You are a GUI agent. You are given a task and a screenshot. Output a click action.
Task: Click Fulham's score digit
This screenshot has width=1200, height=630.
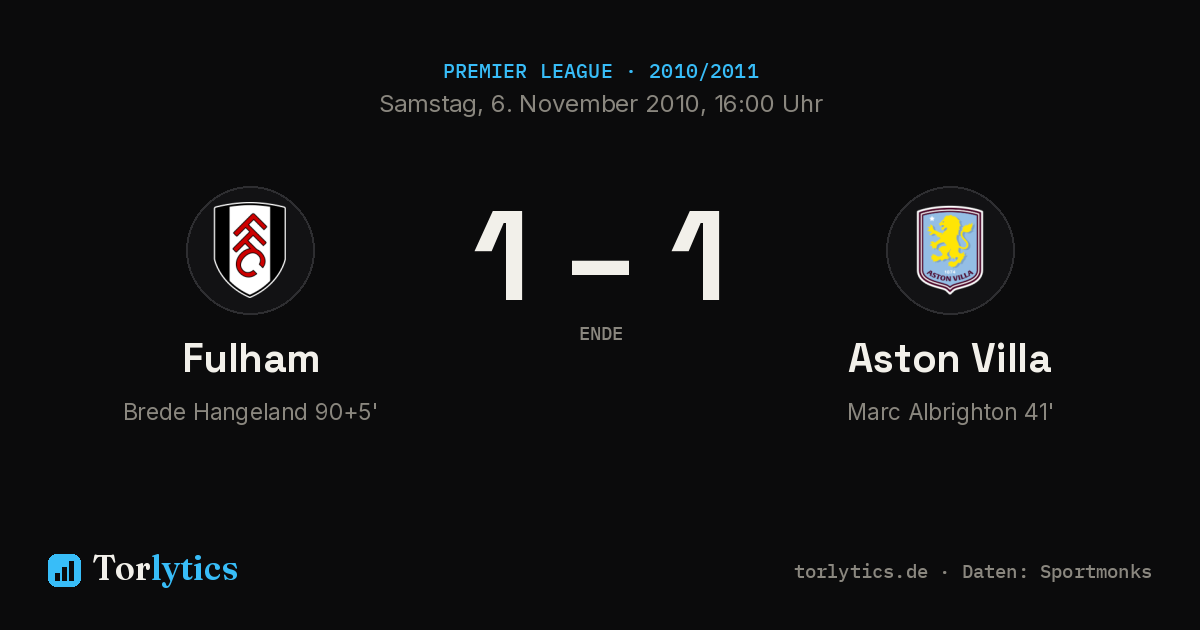point(502,256)
